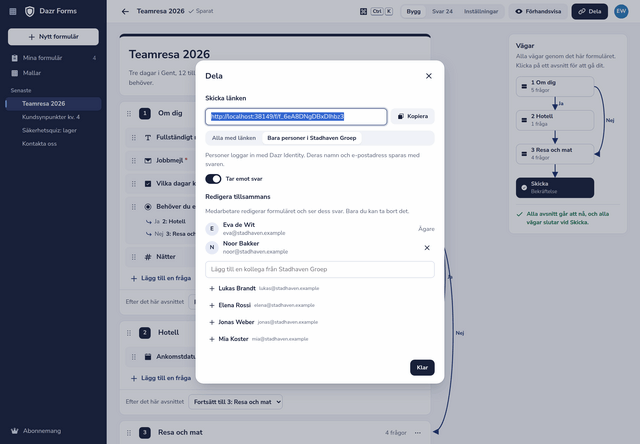Click the Klar button
This screenshot has width=640, height=444.
point(422,367)
